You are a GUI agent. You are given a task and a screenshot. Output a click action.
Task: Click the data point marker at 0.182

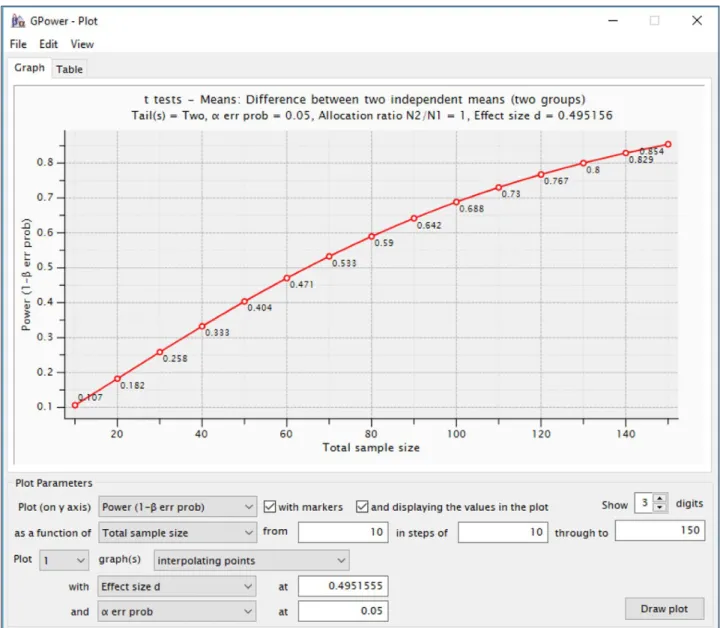pos(117,379)
